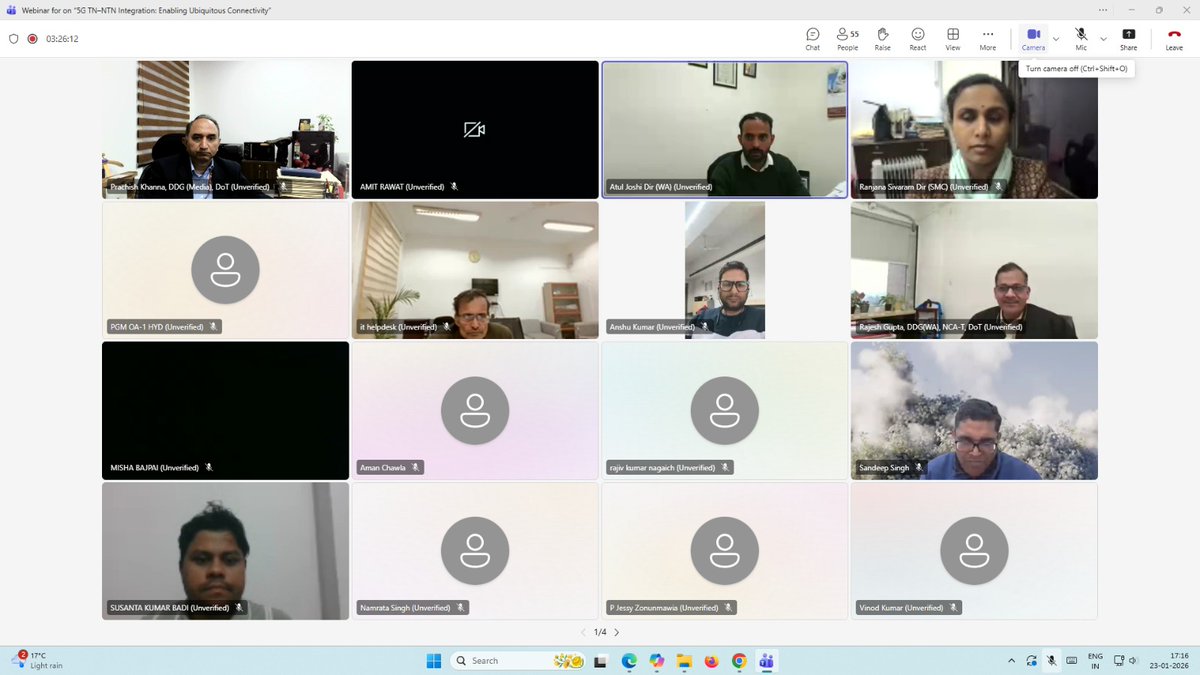Turn the Camera off
This screenshot has height=675, width=1200.
1033,38
